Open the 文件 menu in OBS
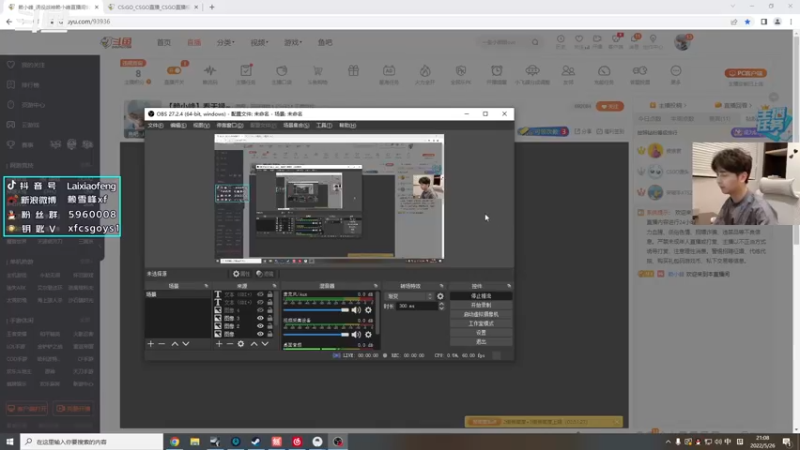800x450 pixels. 155,125
